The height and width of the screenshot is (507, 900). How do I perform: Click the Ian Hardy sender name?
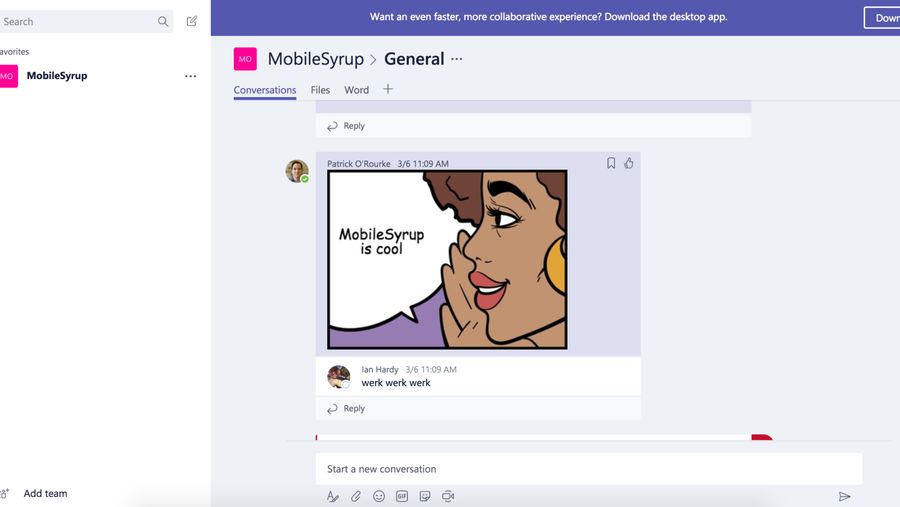[379, 369]
